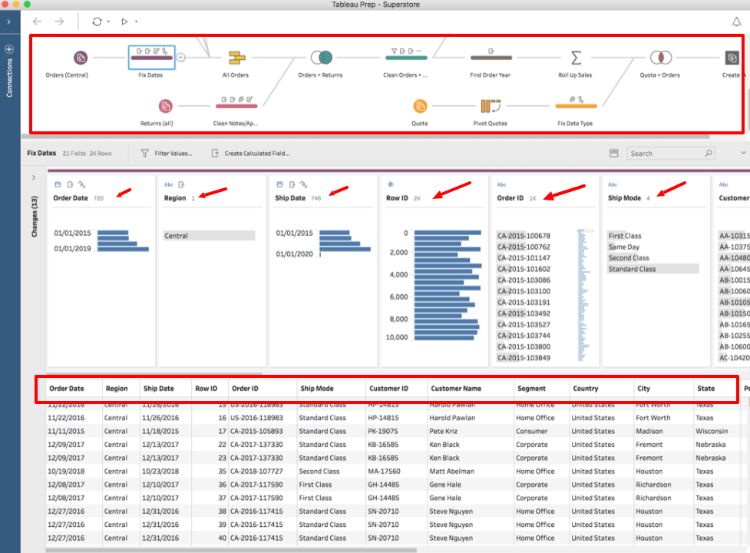This screenshot has height=553, width=750.
Task: Change Order Date data type icon
Action: coord(58,185)
